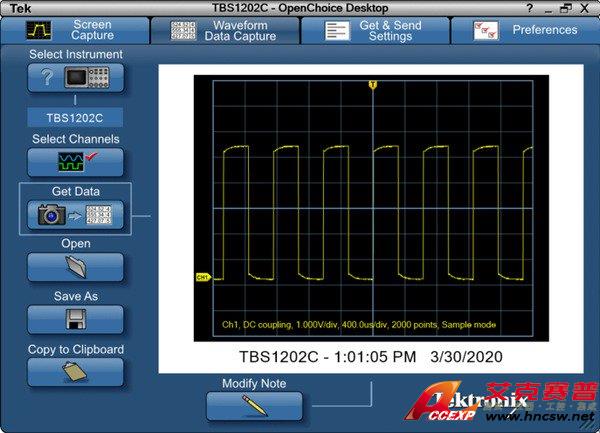
Task: Open the Preferences tab
Action: point(525,30)
